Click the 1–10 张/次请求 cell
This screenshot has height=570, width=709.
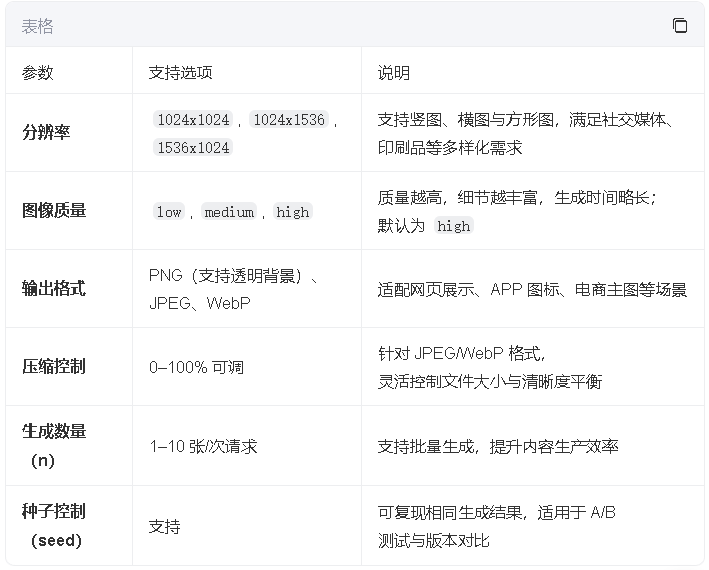point(203,447)
